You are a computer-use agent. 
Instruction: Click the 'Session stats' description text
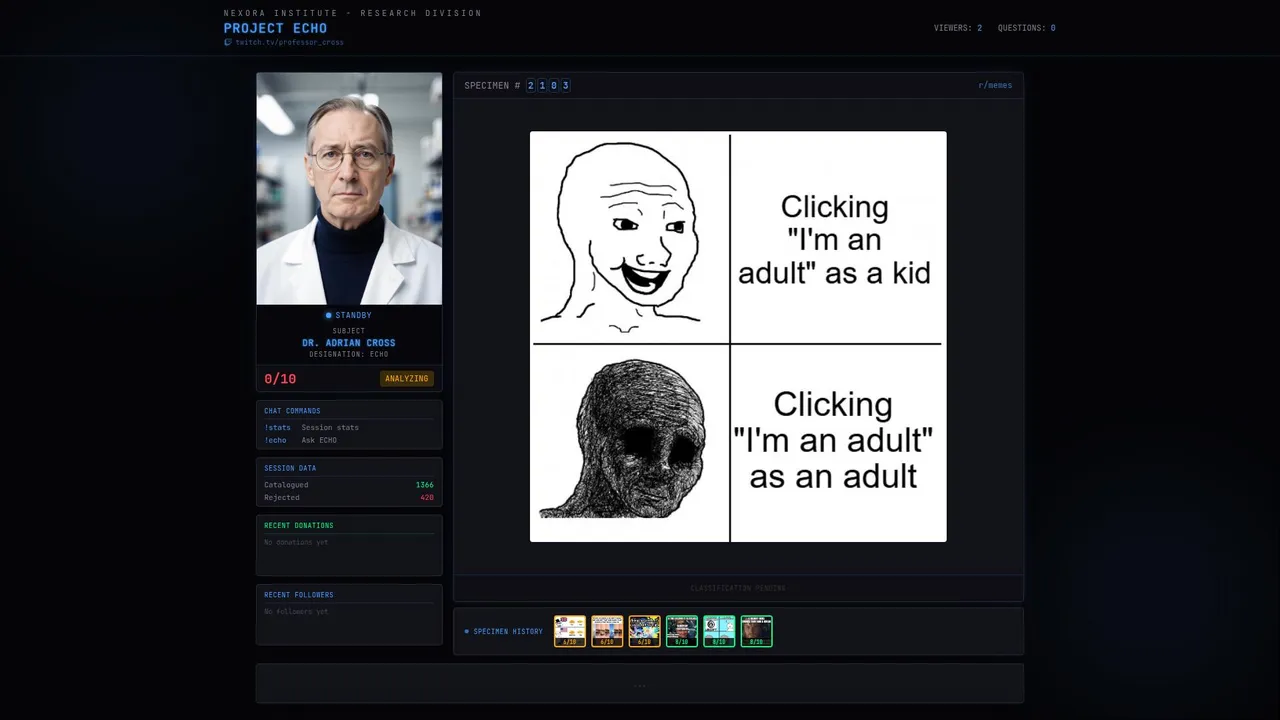(x=330, y=428)
